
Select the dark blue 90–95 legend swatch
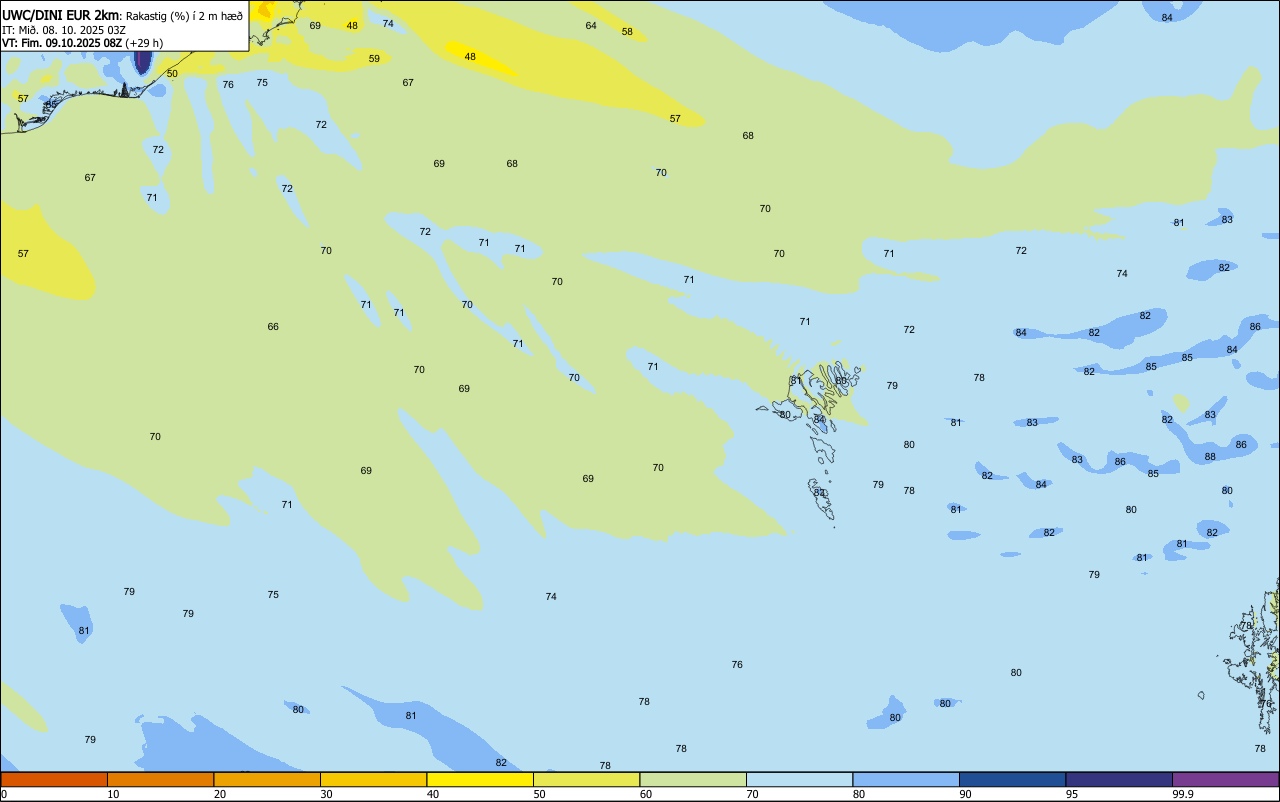[1012, 779]
